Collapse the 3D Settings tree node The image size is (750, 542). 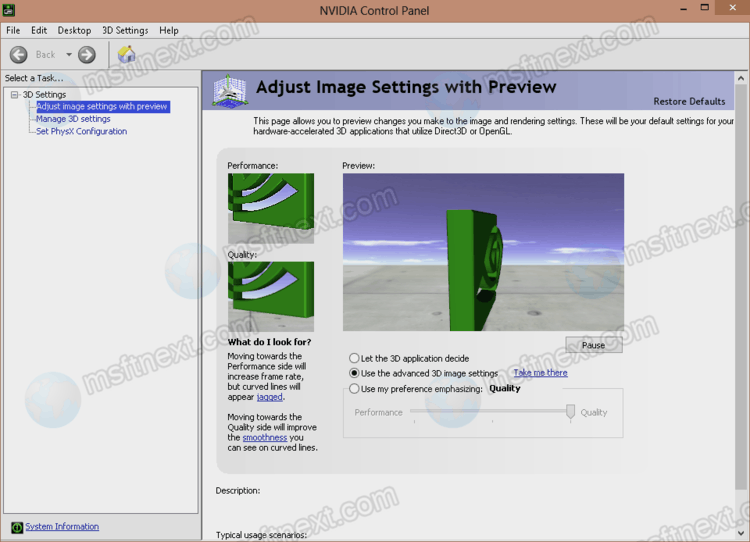pos(15,95)
